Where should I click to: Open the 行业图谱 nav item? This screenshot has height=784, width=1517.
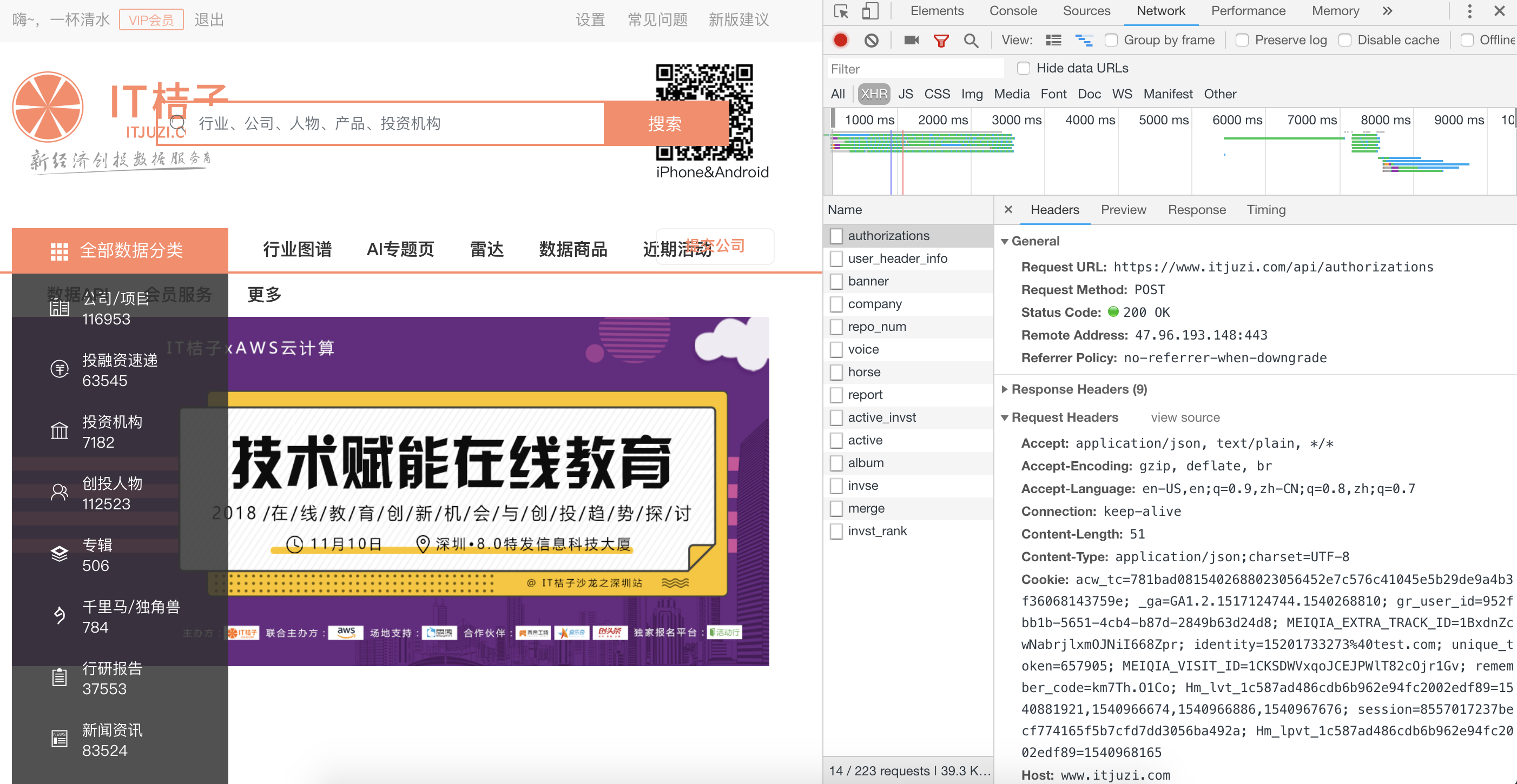click(x=297, y=250)
